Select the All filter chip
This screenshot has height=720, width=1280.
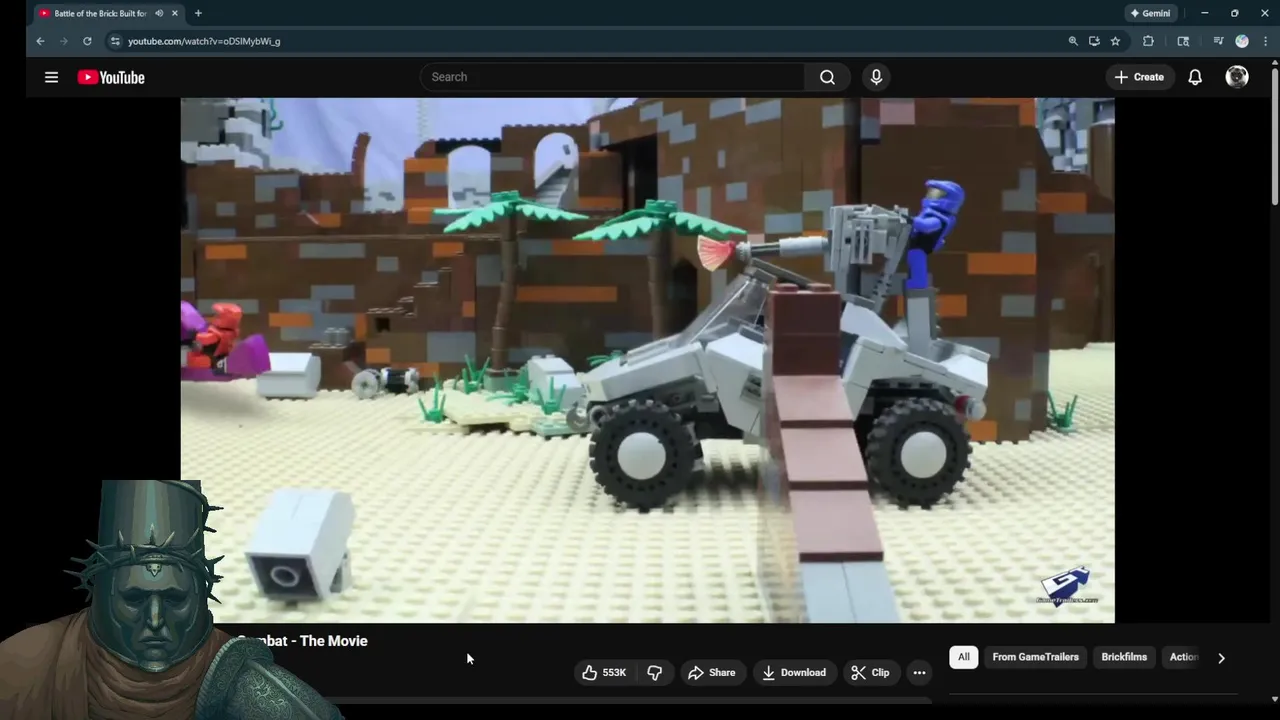964,657
